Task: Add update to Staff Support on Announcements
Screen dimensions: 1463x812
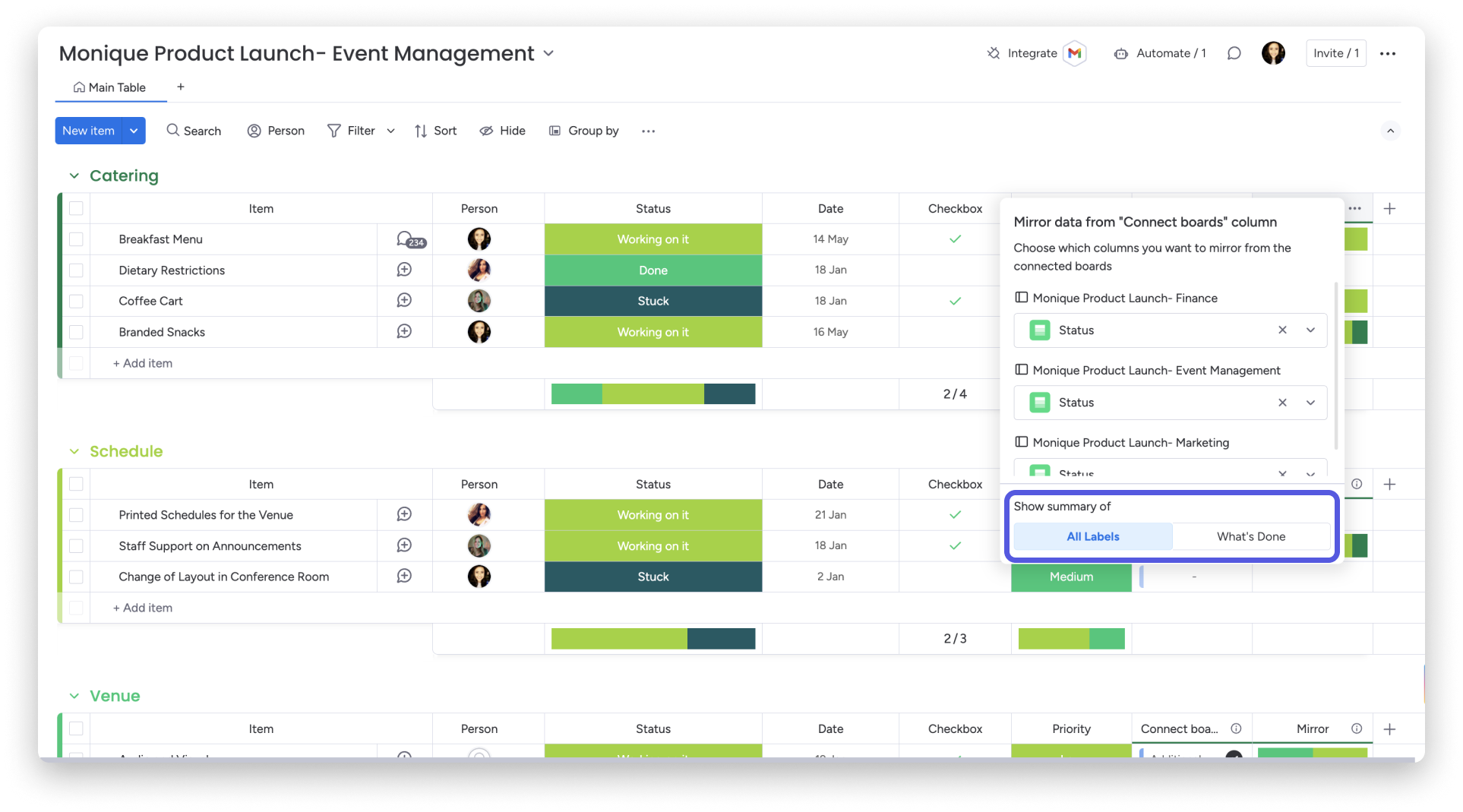Action: point(404,545)
